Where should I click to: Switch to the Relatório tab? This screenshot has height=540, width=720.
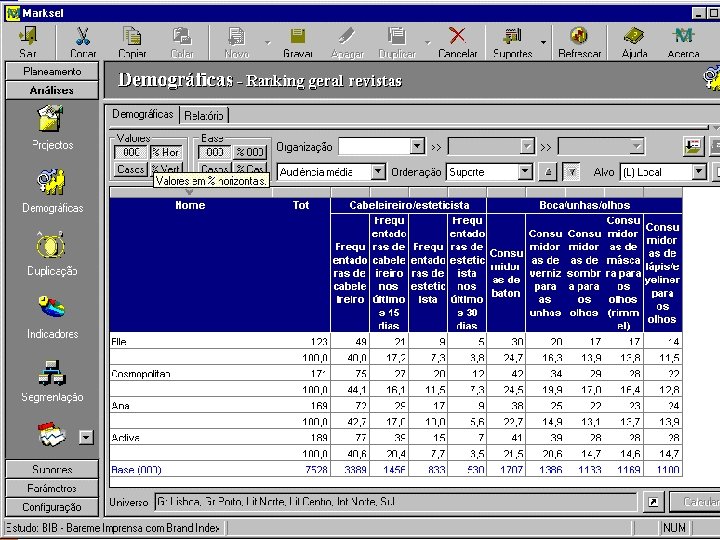pos(203,116)
